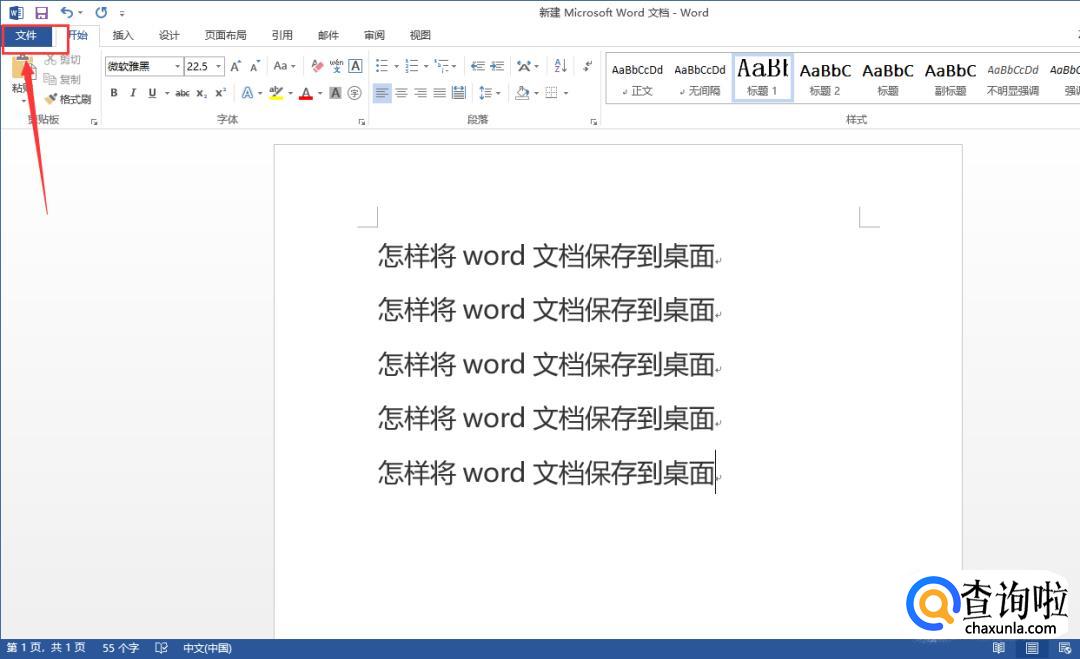Toggle italic formatting
Screen dimensions: 1080x659
tap(133, 93)
